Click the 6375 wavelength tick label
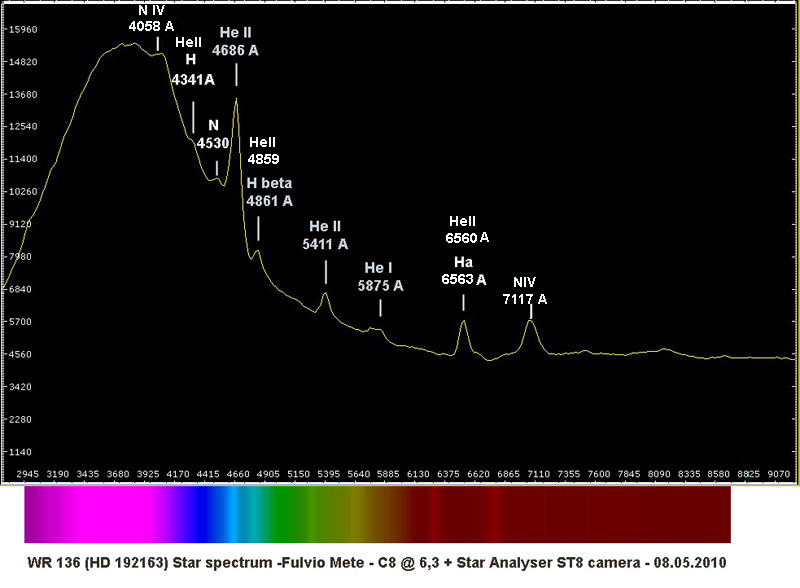 [448, 474]
